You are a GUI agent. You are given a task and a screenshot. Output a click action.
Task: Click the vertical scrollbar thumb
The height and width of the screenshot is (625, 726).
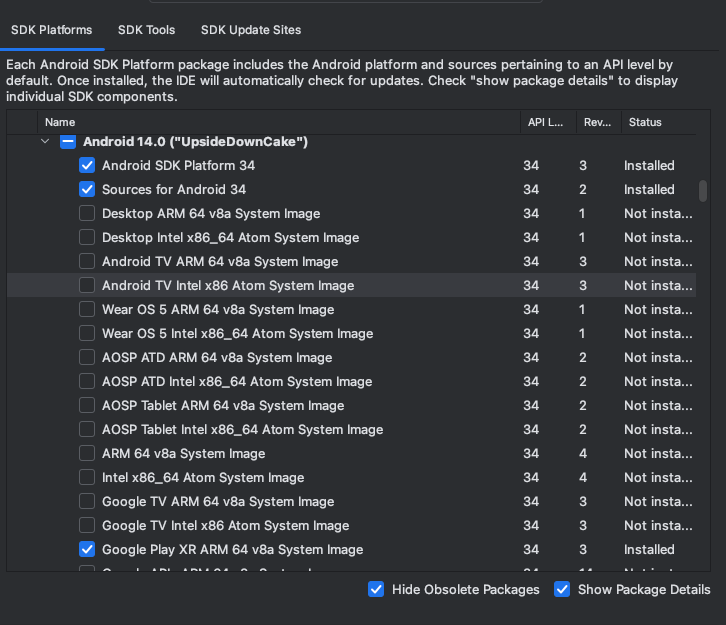(703, 190)
